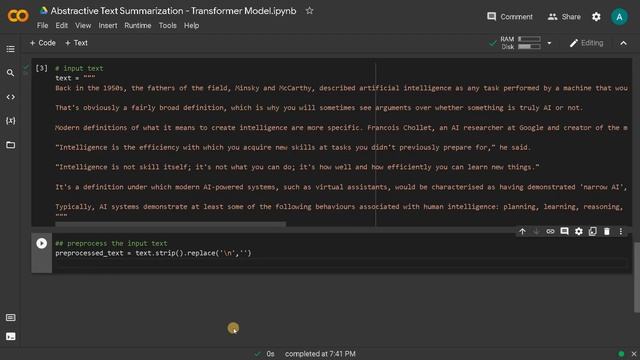Open settings gear in header
Viewport: 640px width, 360px height.
point(596,17)
